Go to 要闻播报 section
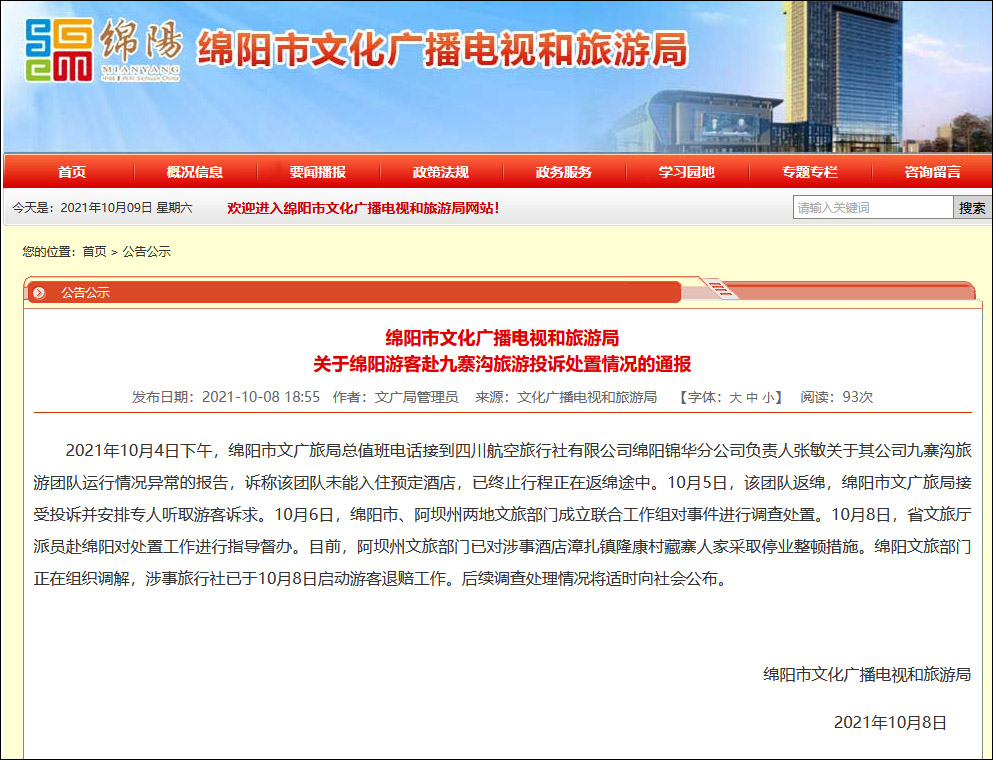Viewport: 993px width, 760px height. tap(317, 172)
